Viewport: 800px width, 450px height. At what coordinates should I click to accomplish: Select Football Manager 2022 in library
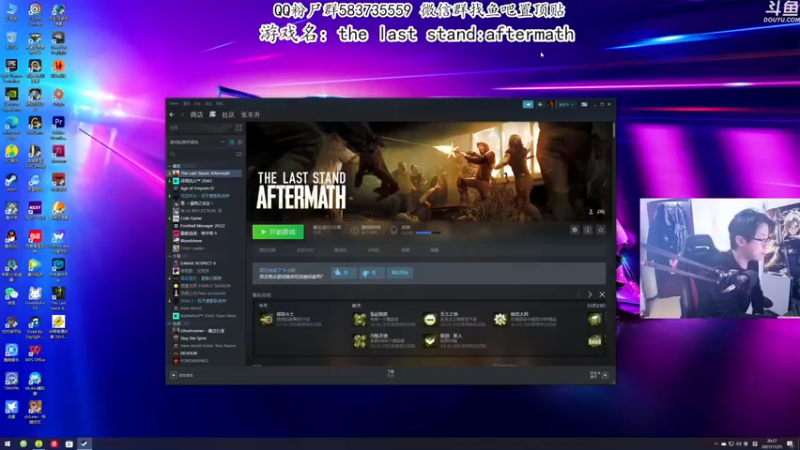202,226
